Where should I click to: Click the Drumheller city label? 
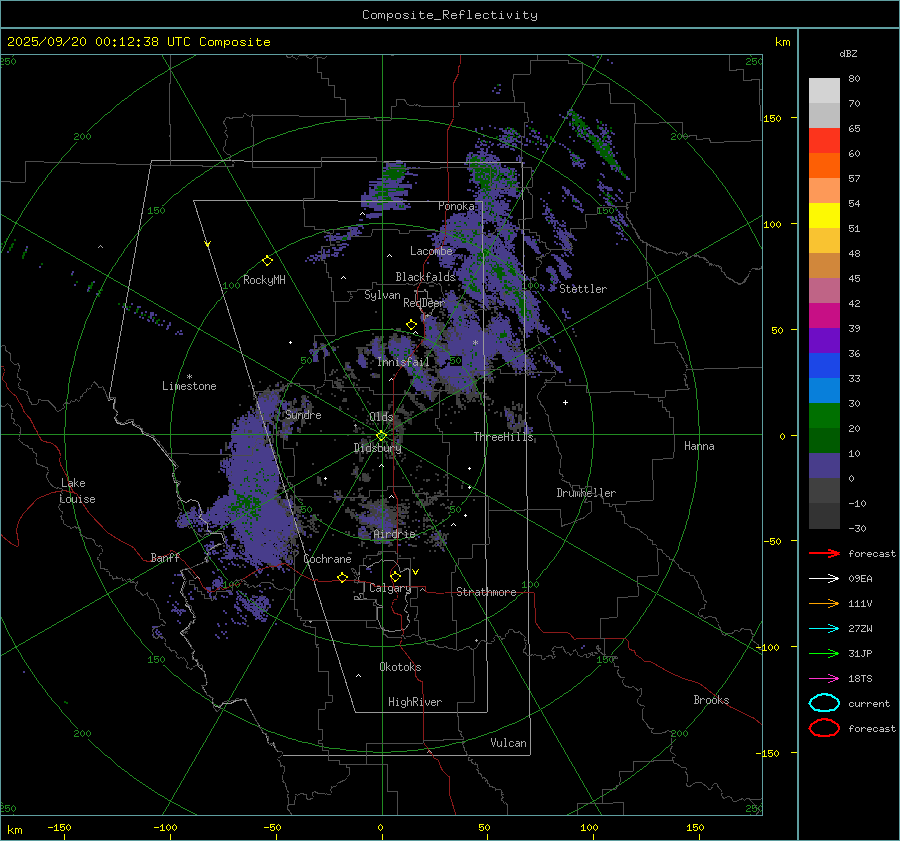[586, 493]
